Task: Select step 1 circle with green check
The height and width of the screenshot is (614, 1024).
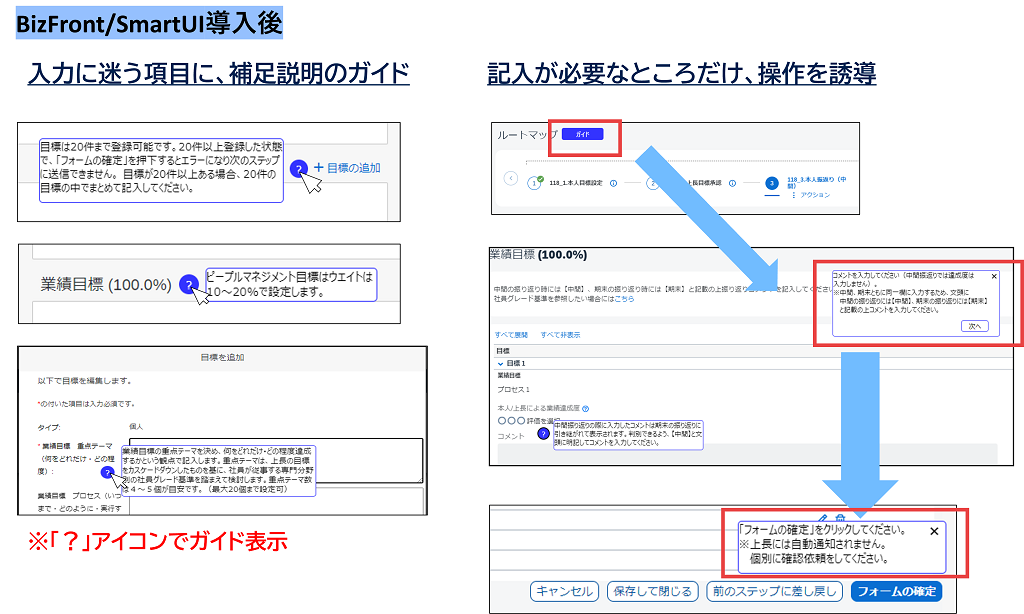Action: coord(534,184)
